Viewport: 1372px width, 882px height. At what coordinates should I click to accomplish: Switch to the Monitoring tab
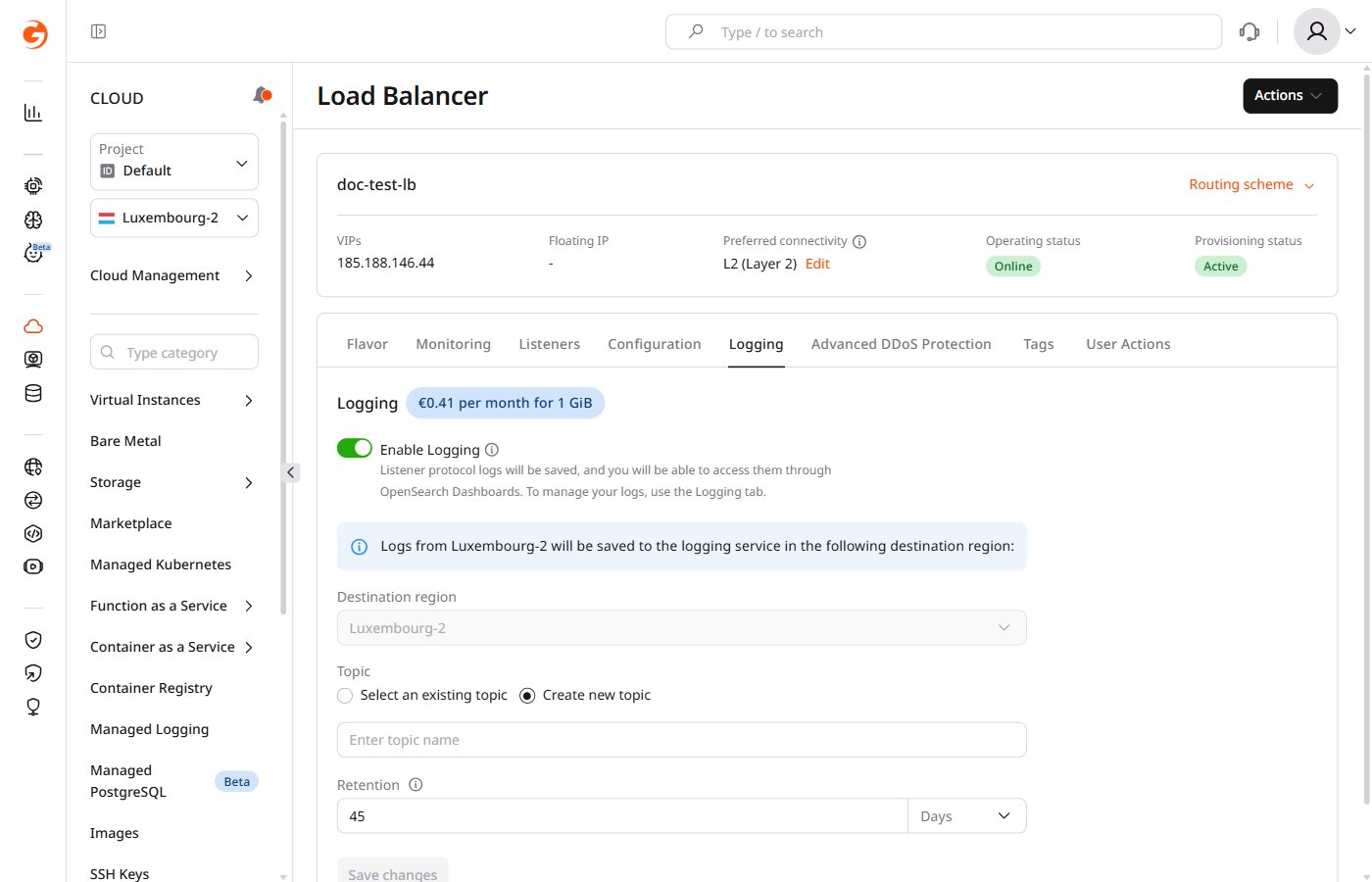pyautogui.click(x=453, y=344)
